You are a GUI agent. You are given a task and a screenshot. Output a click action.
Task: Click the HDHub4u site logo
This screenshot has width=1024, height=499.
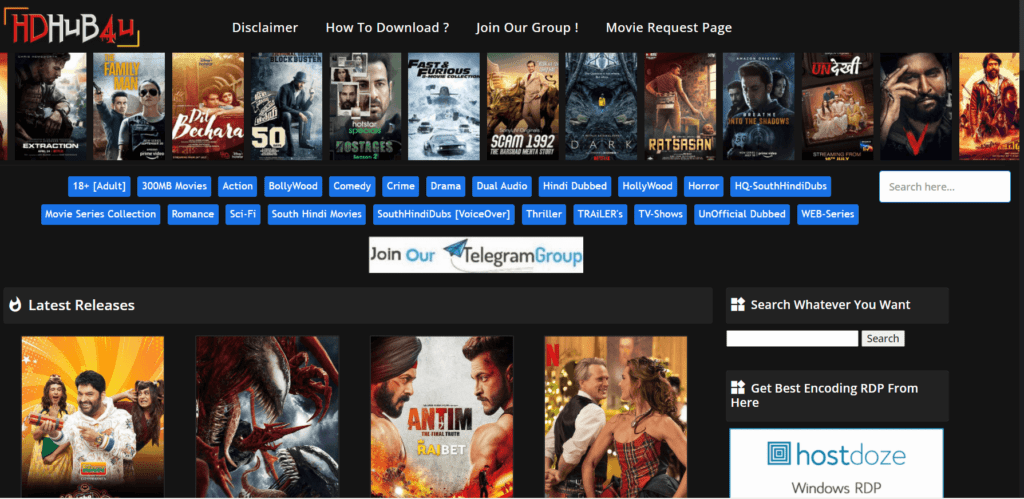click(72, 27)
